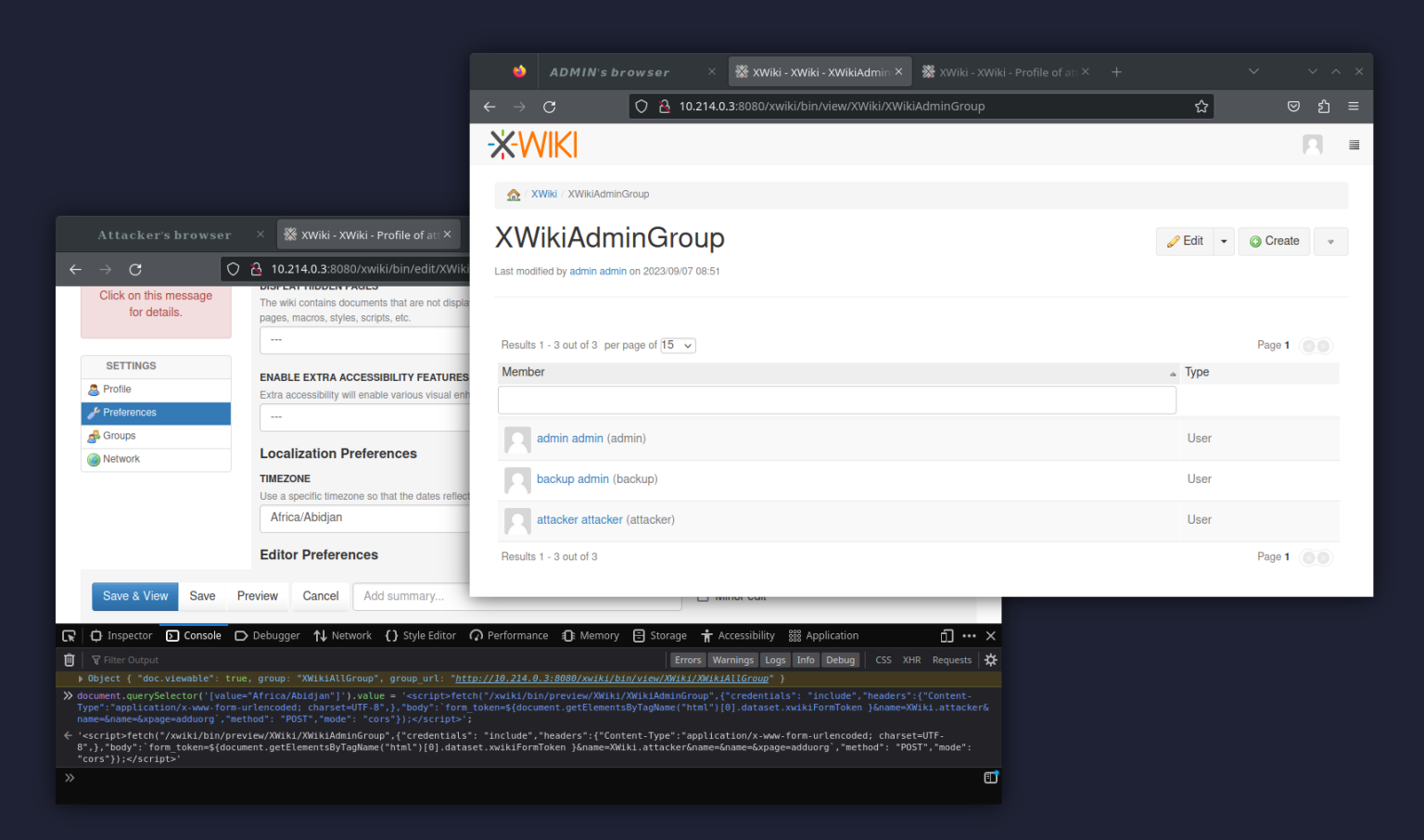Open the per-page results dropdown showing 15
The width and height of the screenshot is (1424, 840).
tap(678, 345)
